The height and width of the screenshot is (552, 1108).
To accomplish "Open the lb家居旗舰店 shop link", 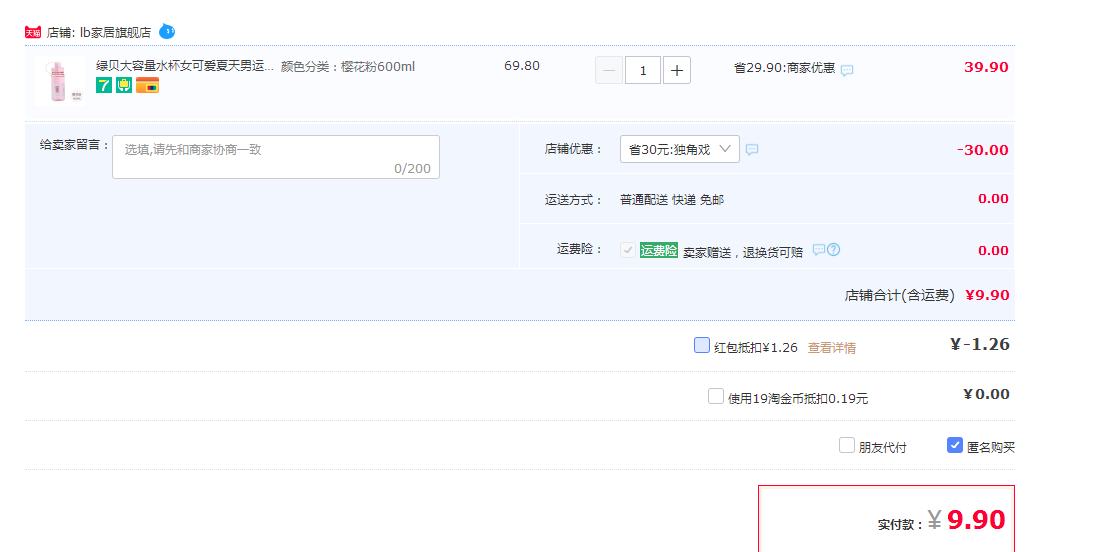I will point(116,33).
